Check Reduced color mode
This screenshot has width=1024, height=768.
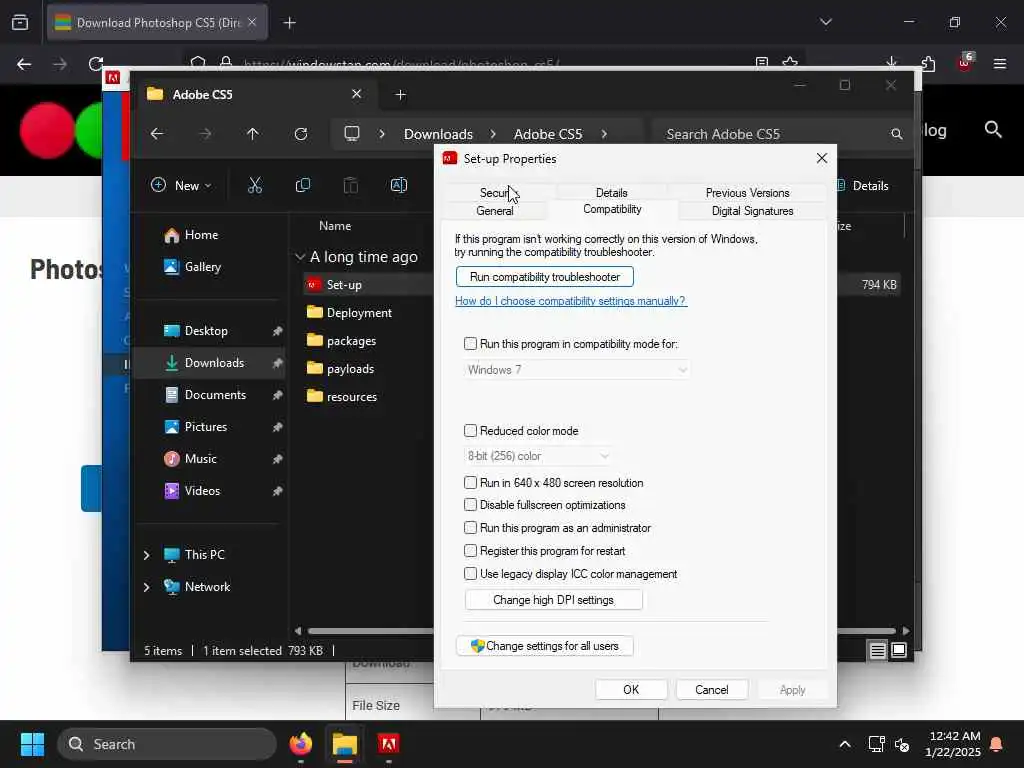[470, 430]
